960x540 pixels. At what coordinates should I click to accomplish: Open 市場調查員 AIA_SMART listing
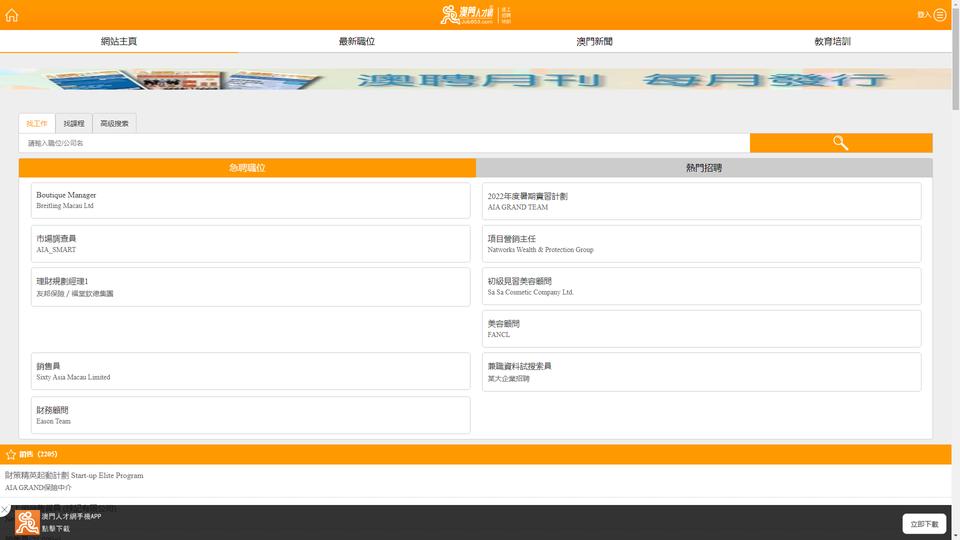250,244
